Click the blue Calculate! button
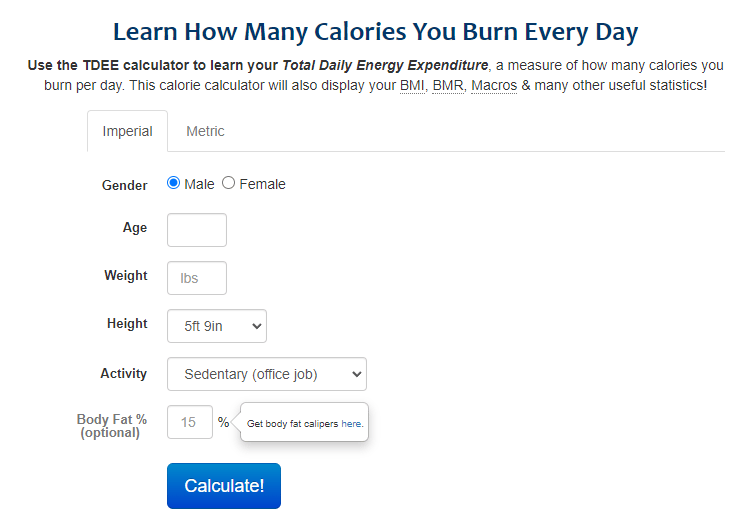The height and width of the screenshot is (521, 754). (x=224, y=486)
